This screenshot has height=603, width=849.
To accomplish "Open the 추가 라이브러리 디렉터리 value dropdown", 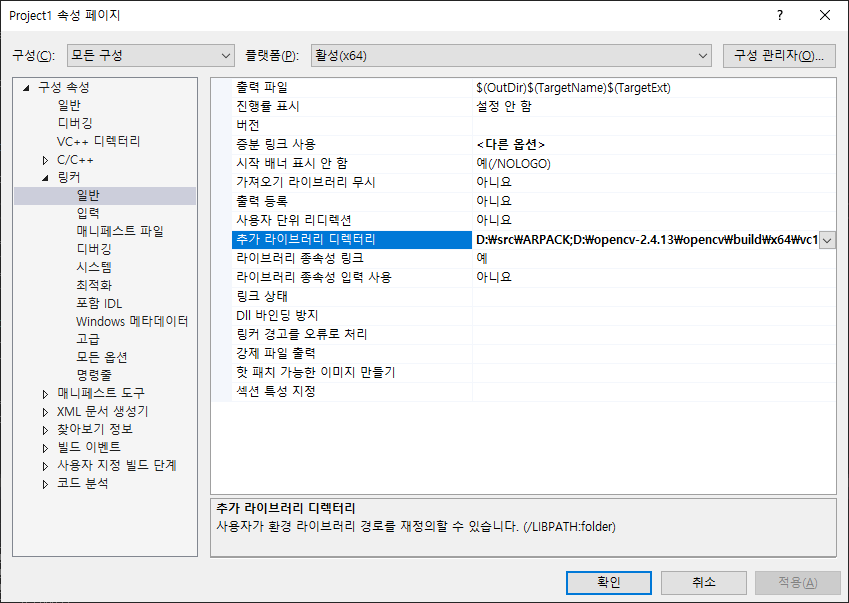I will coord(827,240).
